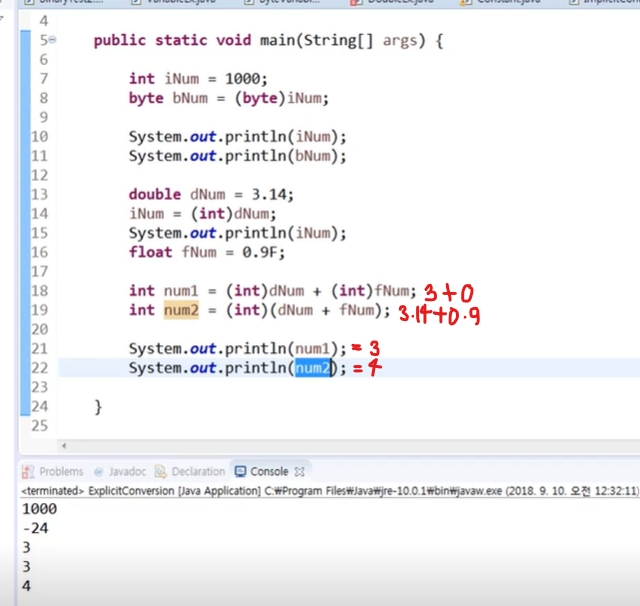Collapse the main method fold marker

(x=53, y=40)
